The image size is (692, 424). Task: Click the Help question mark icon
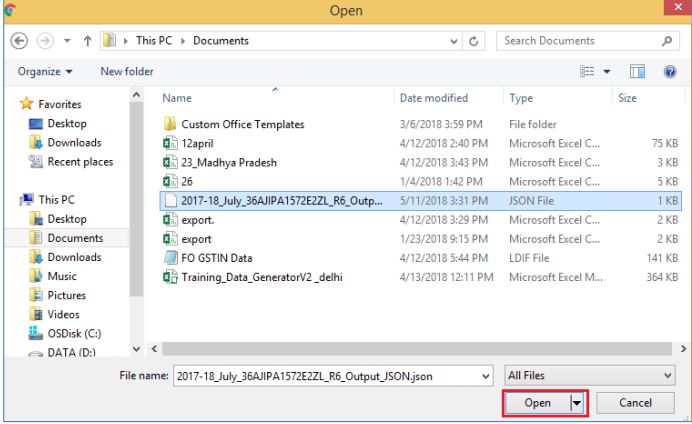coord(671,69)
